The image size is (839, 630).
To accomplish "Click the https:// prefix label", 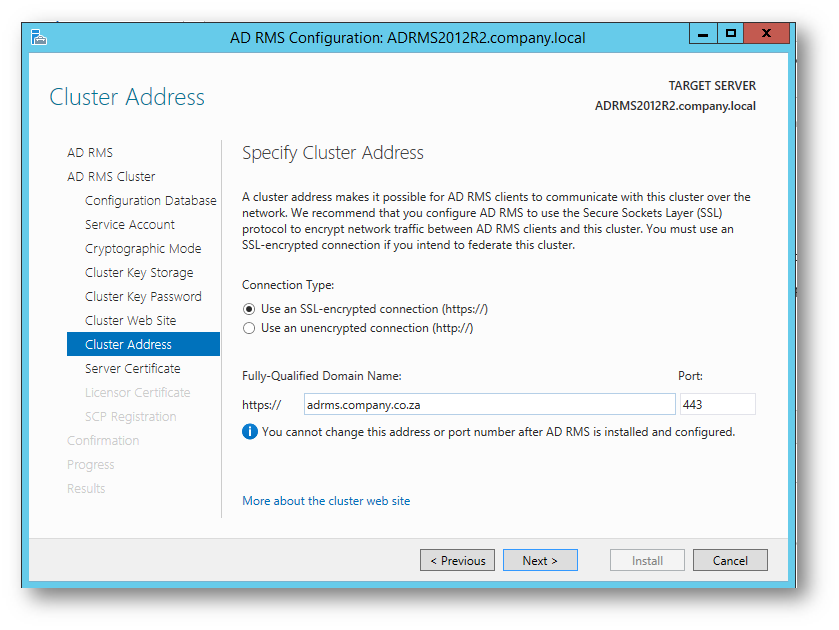I will 261,405.
